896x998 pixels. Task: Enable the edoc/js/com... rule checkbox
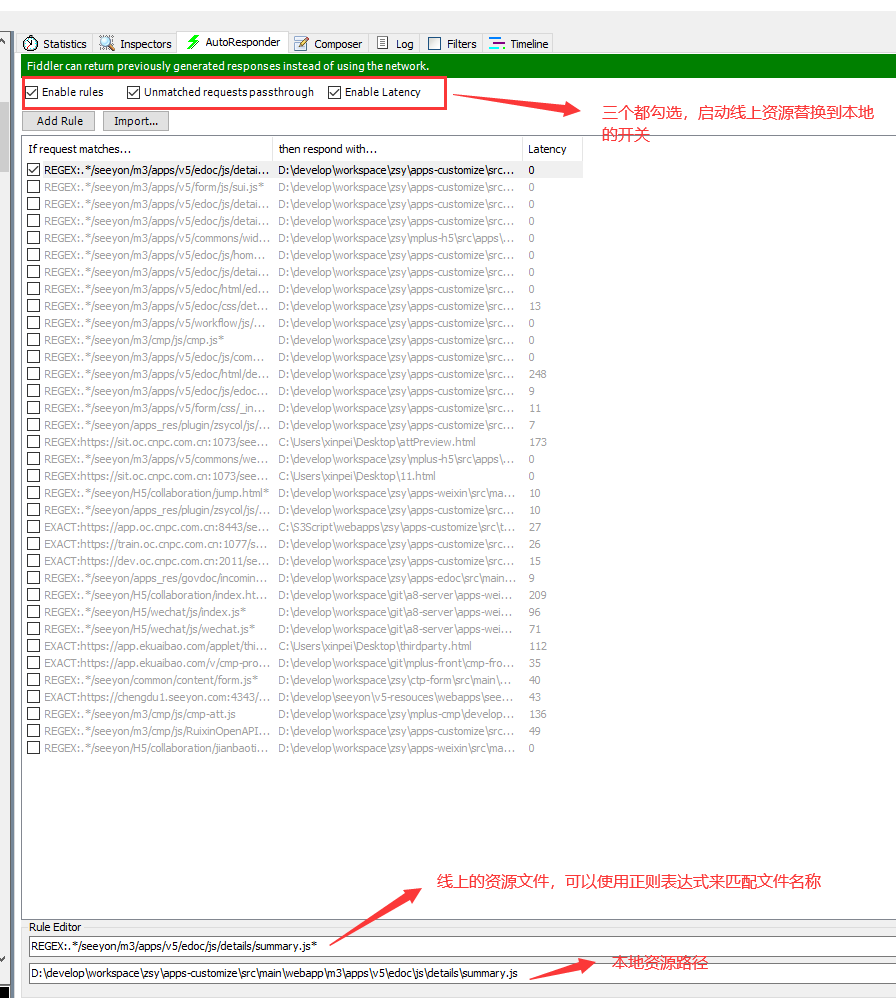point(34,357)
